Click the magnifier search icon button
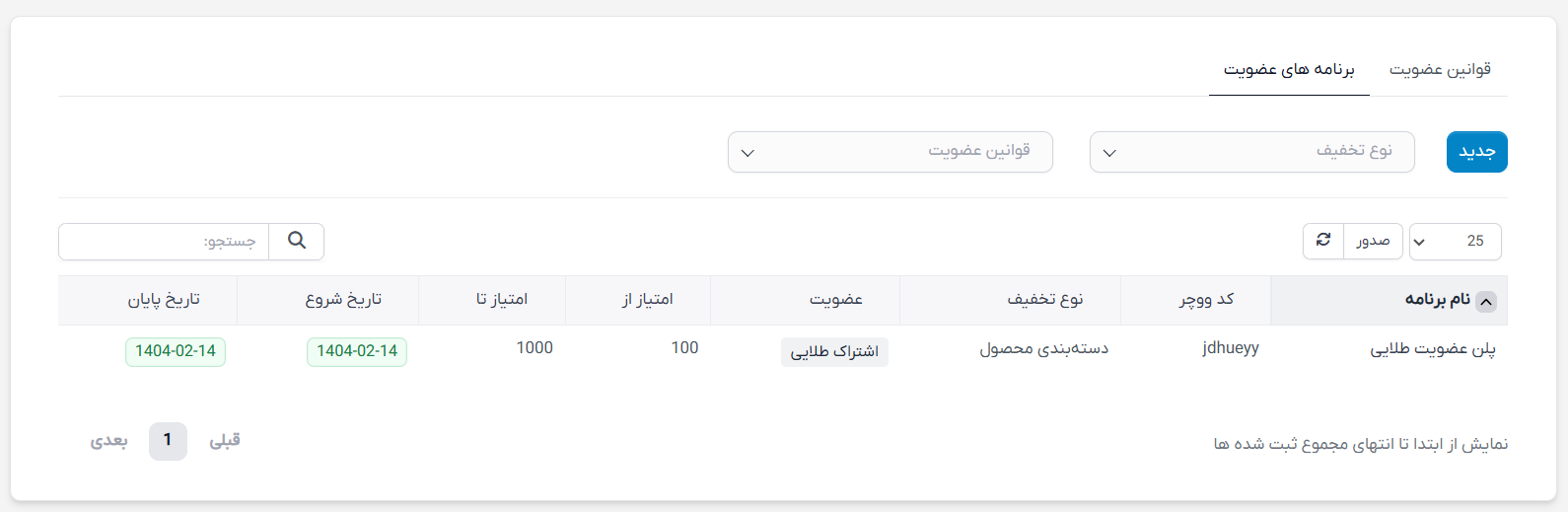 [297, 241]
